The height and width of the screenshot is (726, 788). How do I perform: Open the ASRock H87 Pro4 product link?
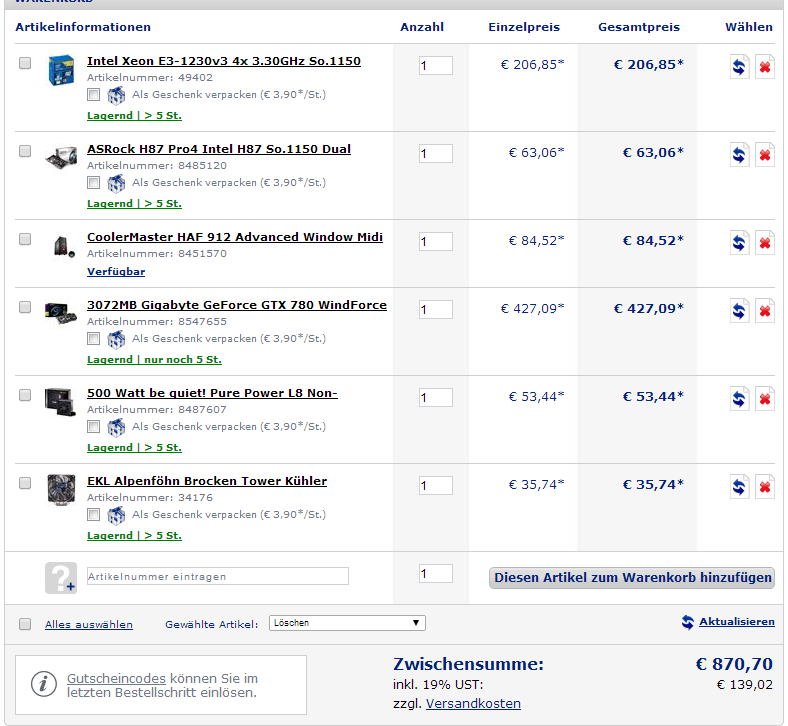(x=219, y=149)
